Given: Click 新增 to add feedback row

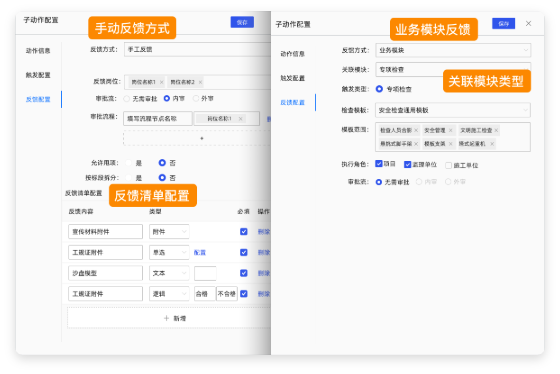Looking at the screenshot, I should (175, 318).
